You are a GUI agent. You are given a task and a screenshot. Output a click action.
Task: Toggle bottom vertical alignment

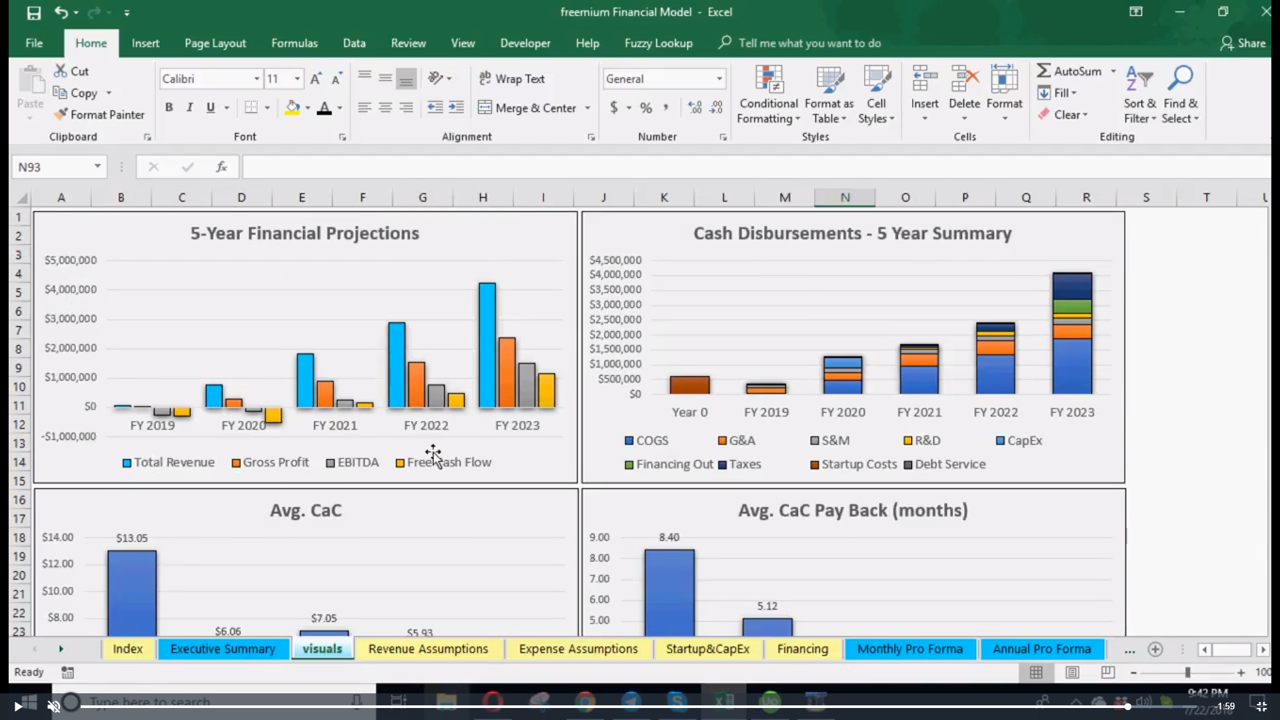click(406, 79)
